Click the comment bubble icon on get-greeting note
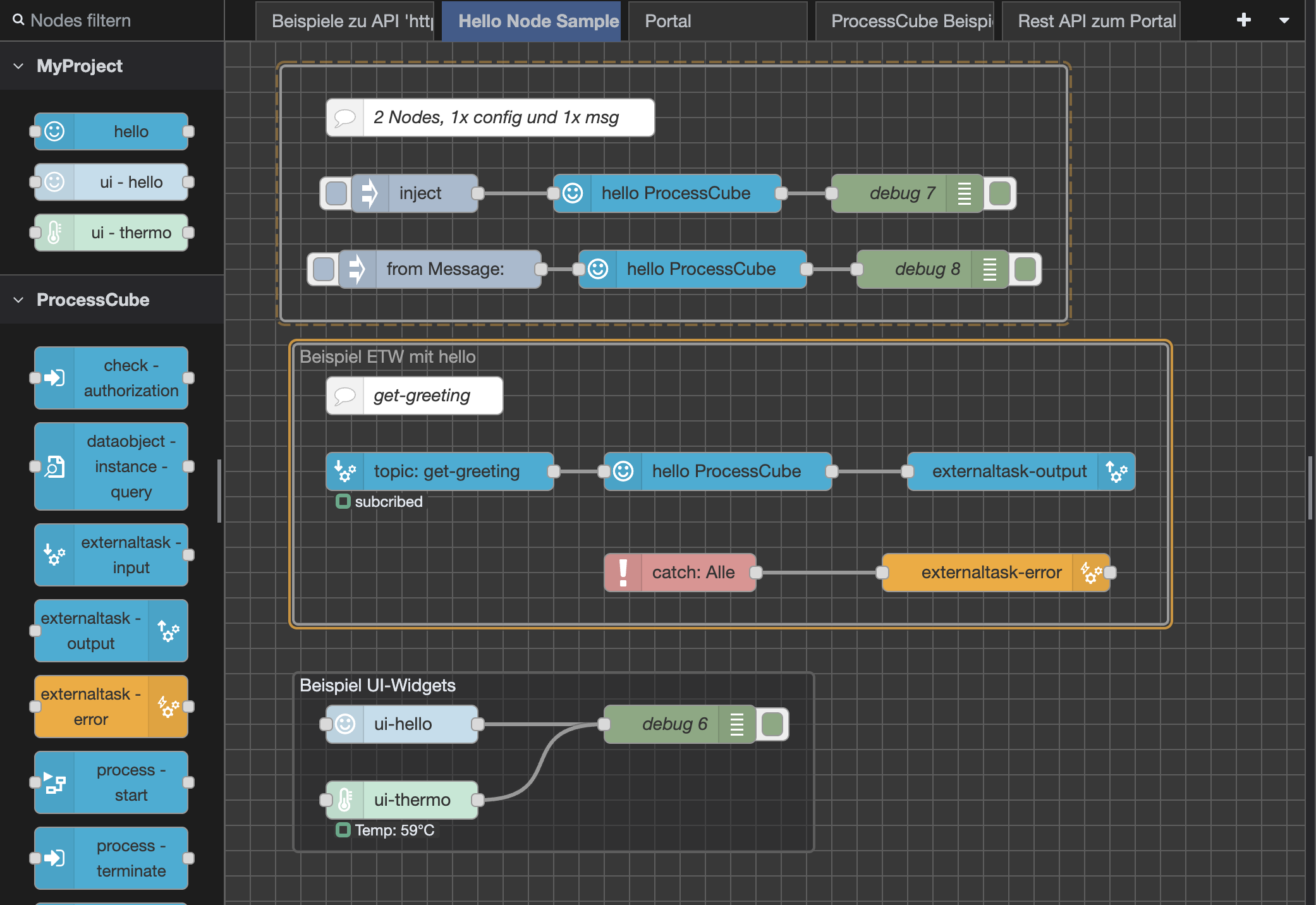This screenshot has height=905, width=1316. coord(345,396)
